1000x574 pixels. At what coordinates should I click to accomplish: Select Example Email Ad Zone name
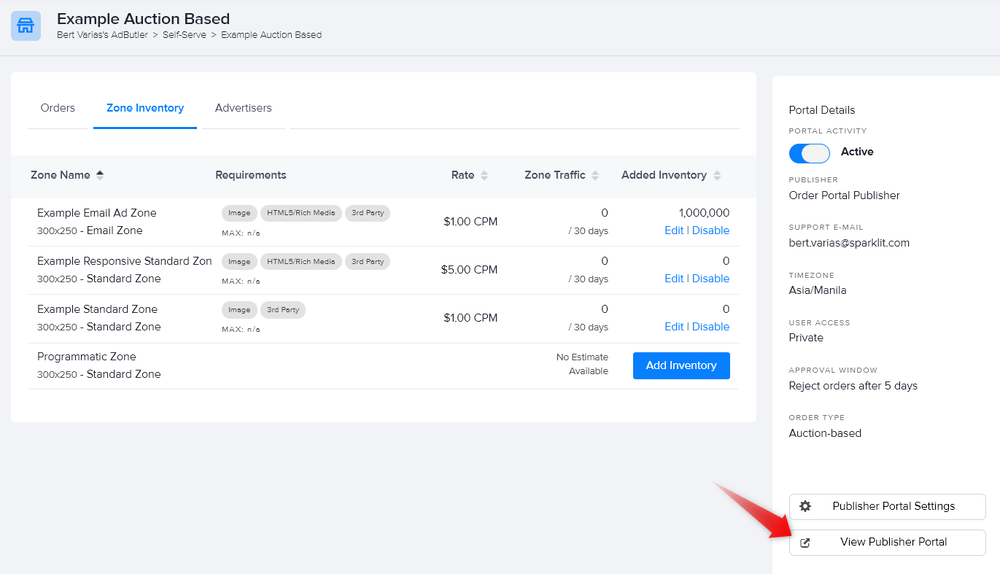[x=96, y=213]
